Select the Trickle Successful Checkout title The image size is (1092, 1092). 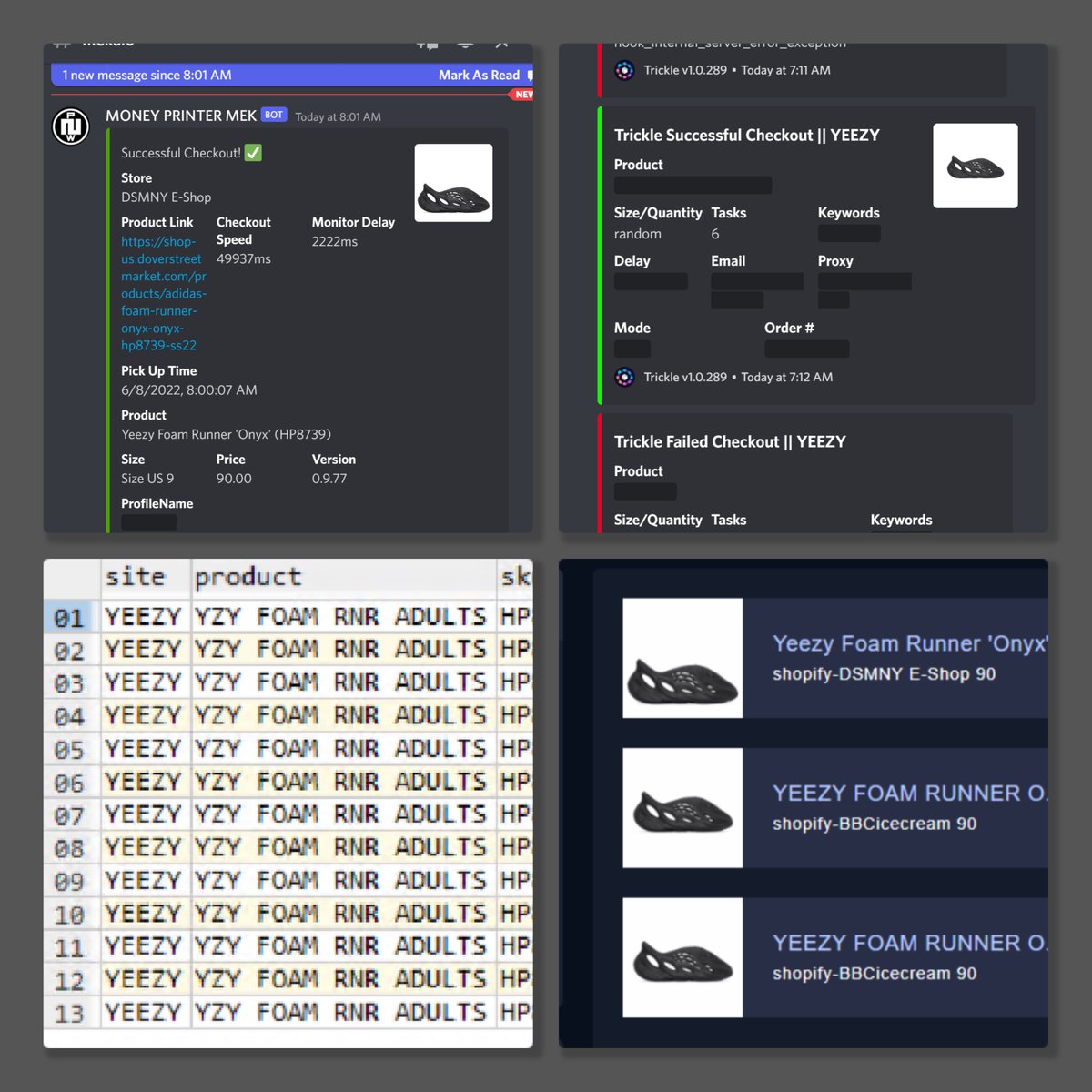747,136
